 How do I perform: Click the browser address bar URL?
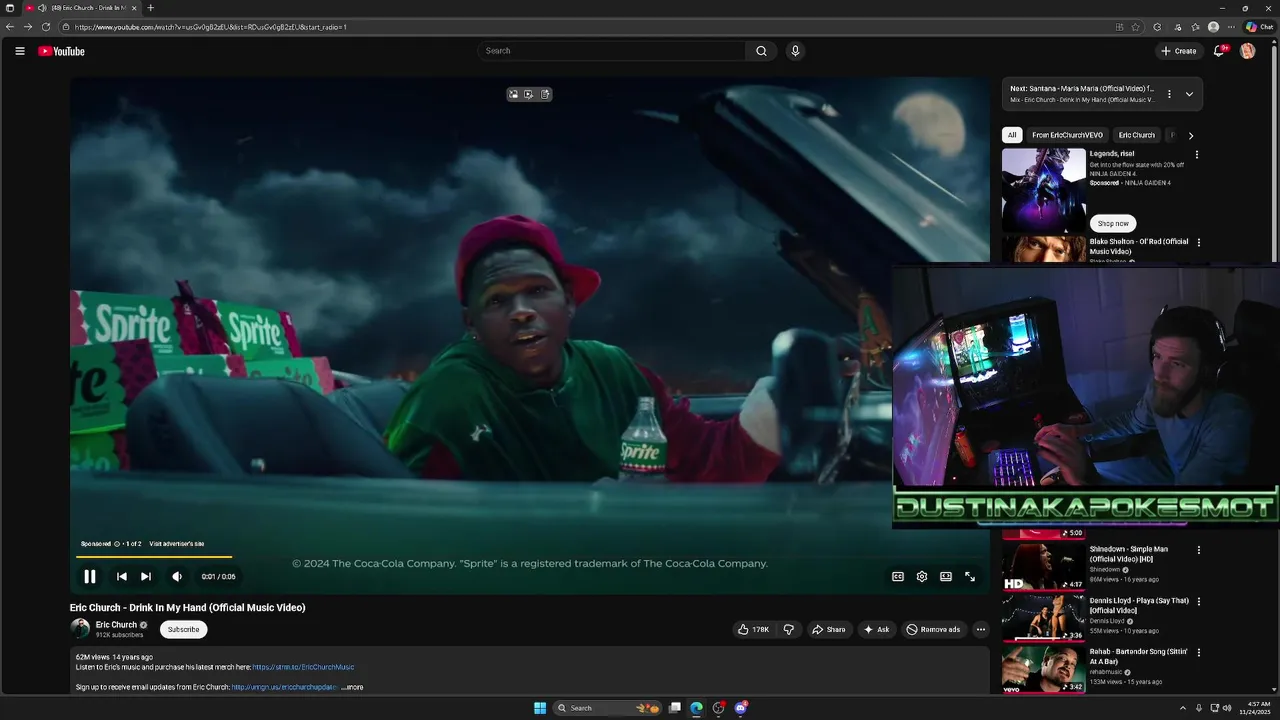pyautogui.click(x=210, y=27)
